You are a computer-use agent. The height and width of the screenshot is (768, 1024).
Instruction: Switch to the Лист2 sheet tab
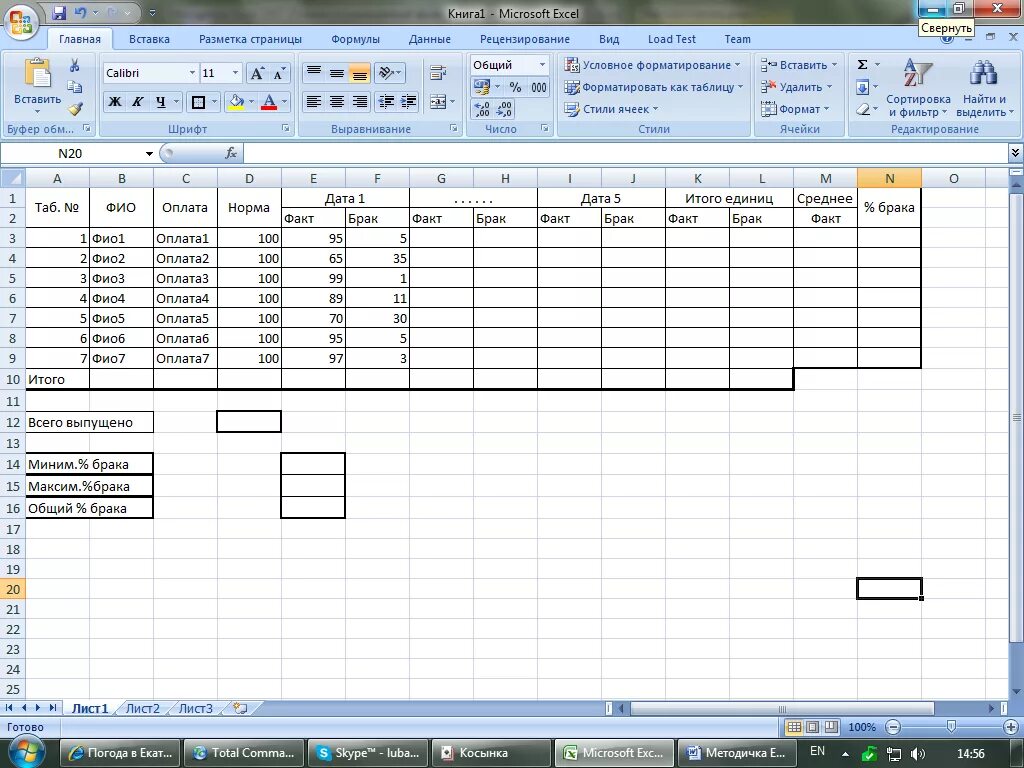coord(142,708)
